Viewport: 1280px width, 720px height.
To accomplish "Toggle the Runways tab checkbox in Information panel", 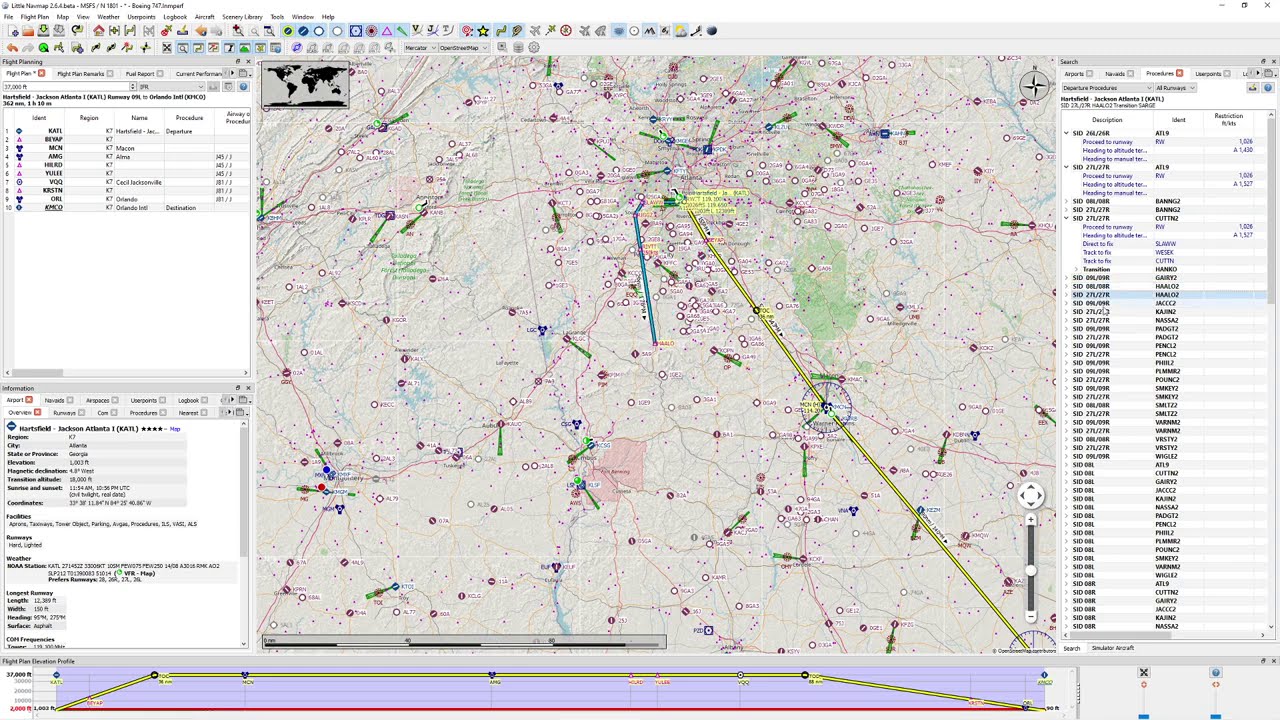I will (x=81, y=413).
